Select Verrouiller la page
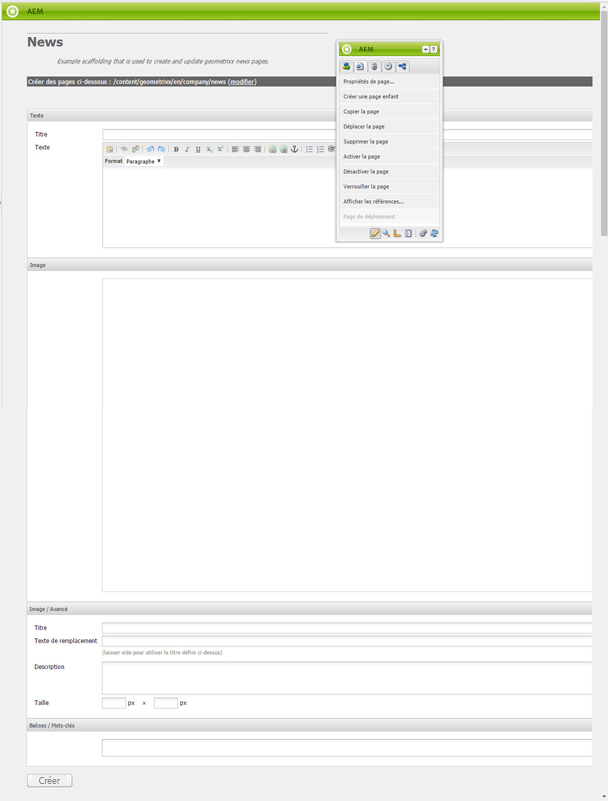 point(389,186)
